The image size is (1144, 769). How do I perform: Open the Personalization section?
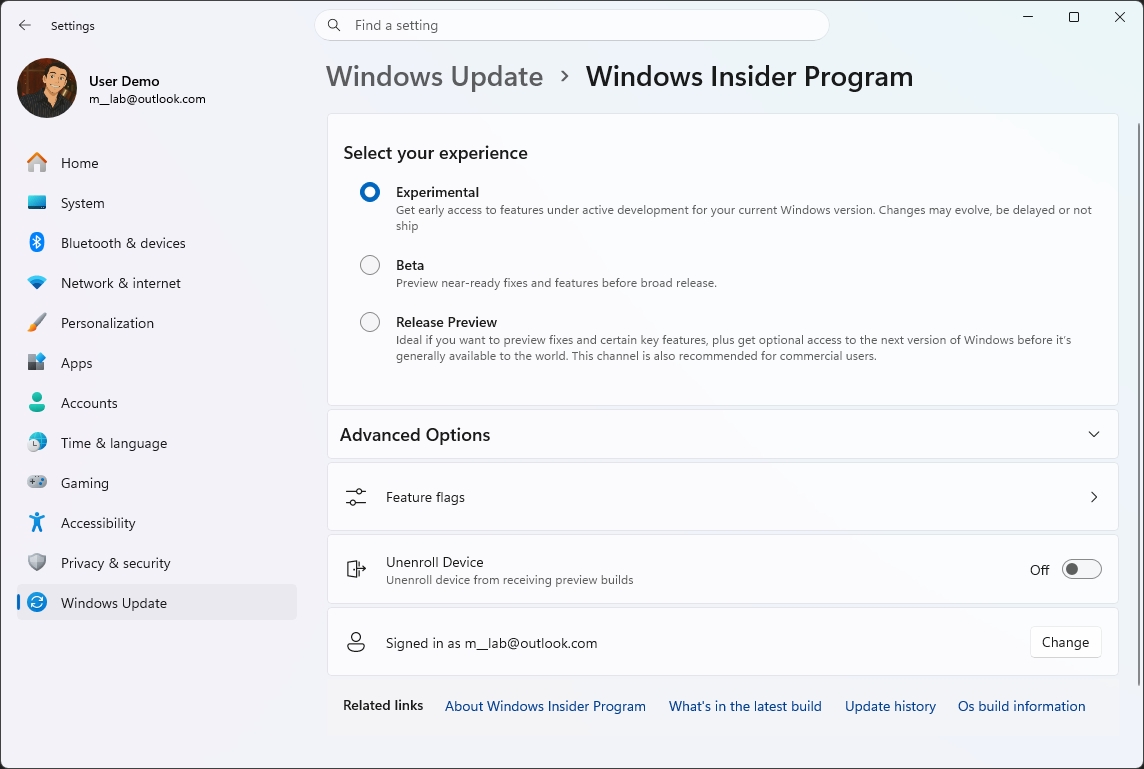[157, 323]
